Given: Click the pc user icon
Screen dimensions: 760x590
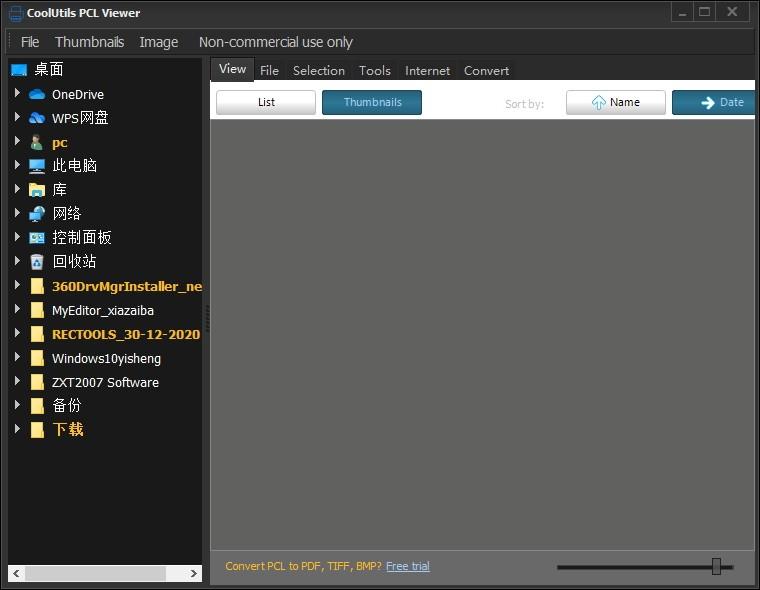Looking at the screenshot, I should click(37, 142).
